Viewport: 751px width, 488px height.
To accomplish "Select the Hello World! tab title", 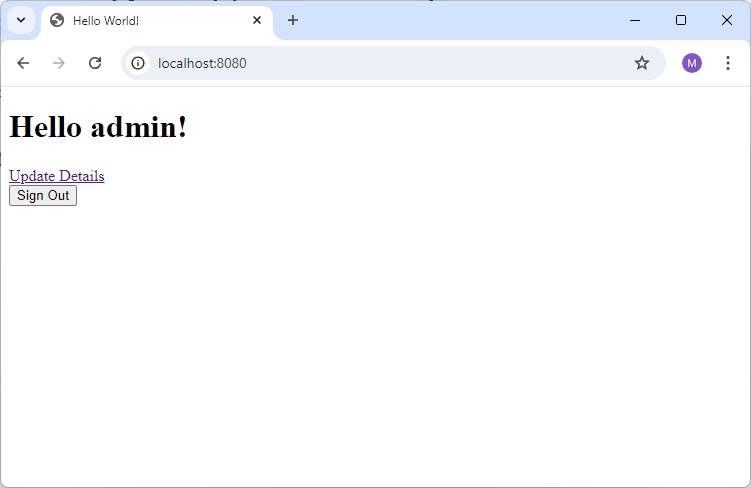I will pyautogui.click(x=106, y=20).
